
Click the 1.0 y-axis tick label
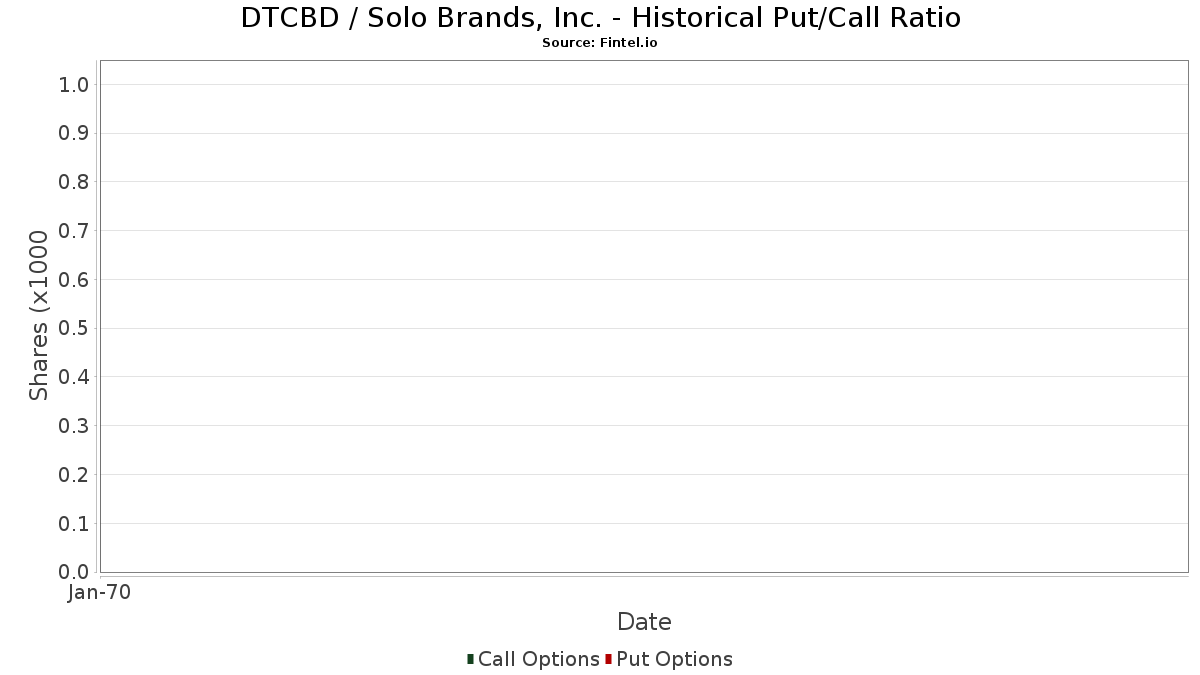coord(75,84)
